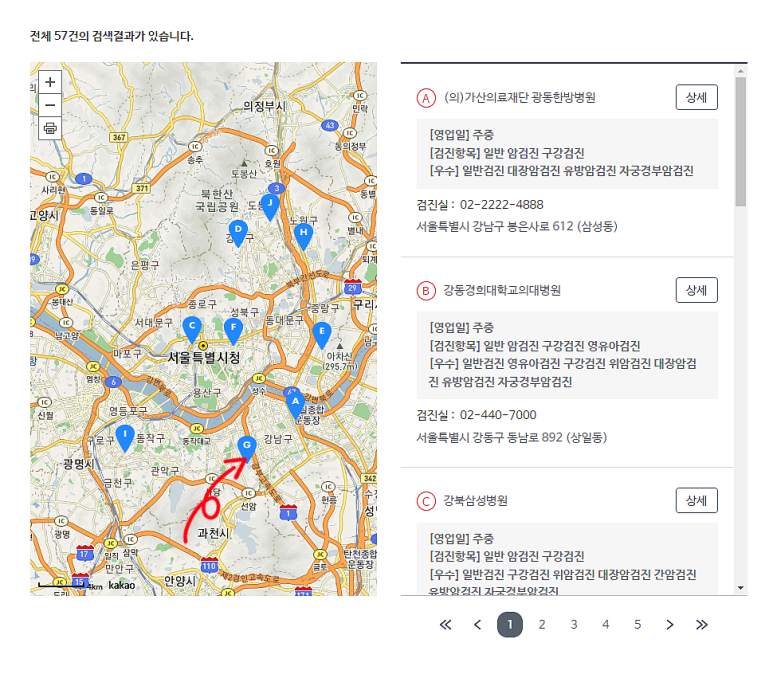Open details for 강동경희대학교의대병원
This screenshot has width=773, height=686.
[696, 290]
